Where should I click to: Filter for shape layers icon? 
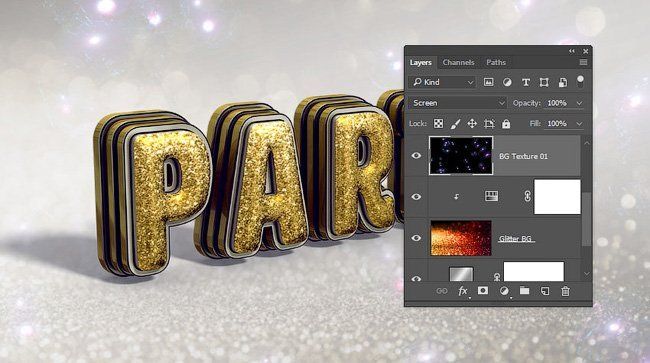click(x=544, y=82)
